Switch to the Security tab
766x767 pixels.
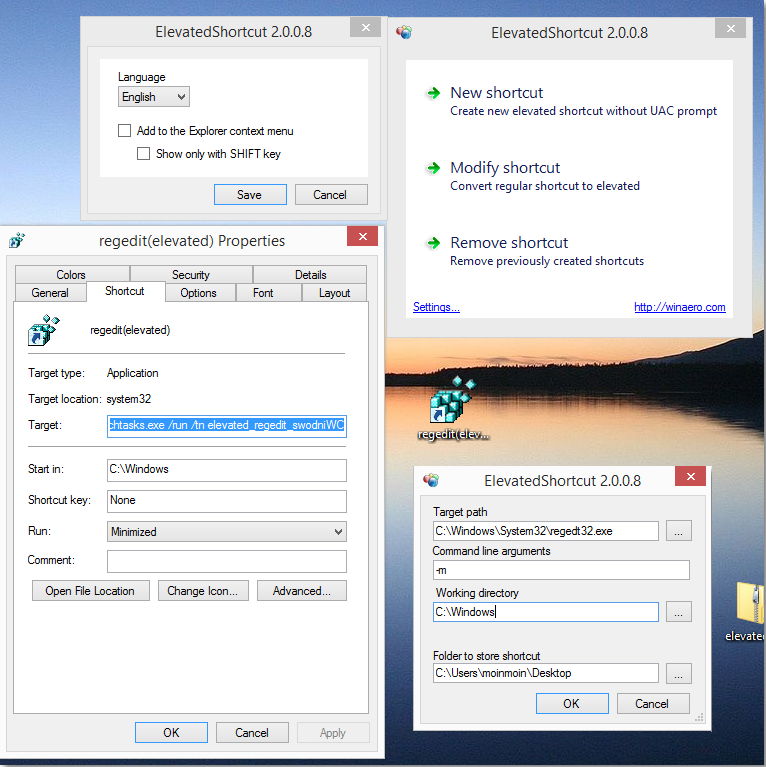[191, 274]
